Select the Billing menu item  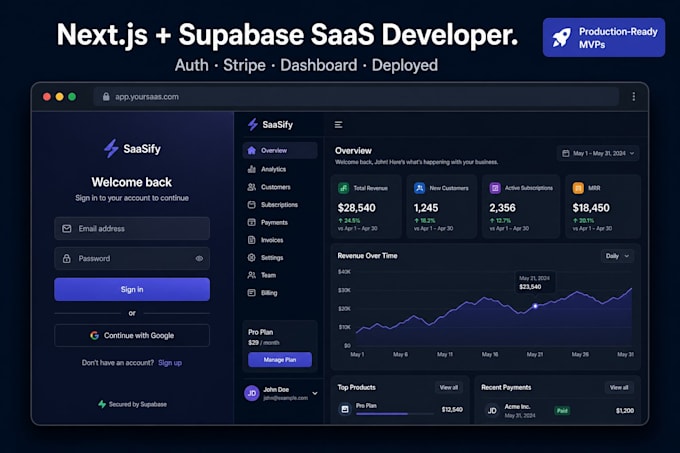pyautogui.click(x=280, y=293)
